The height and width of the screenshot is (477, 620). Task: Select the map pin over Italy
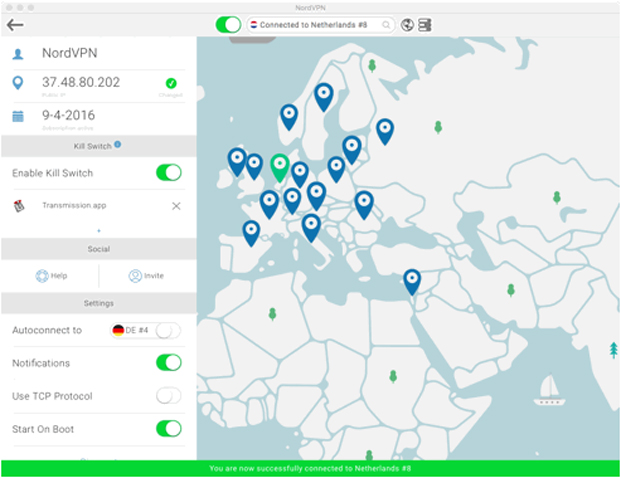pos(311,227)
